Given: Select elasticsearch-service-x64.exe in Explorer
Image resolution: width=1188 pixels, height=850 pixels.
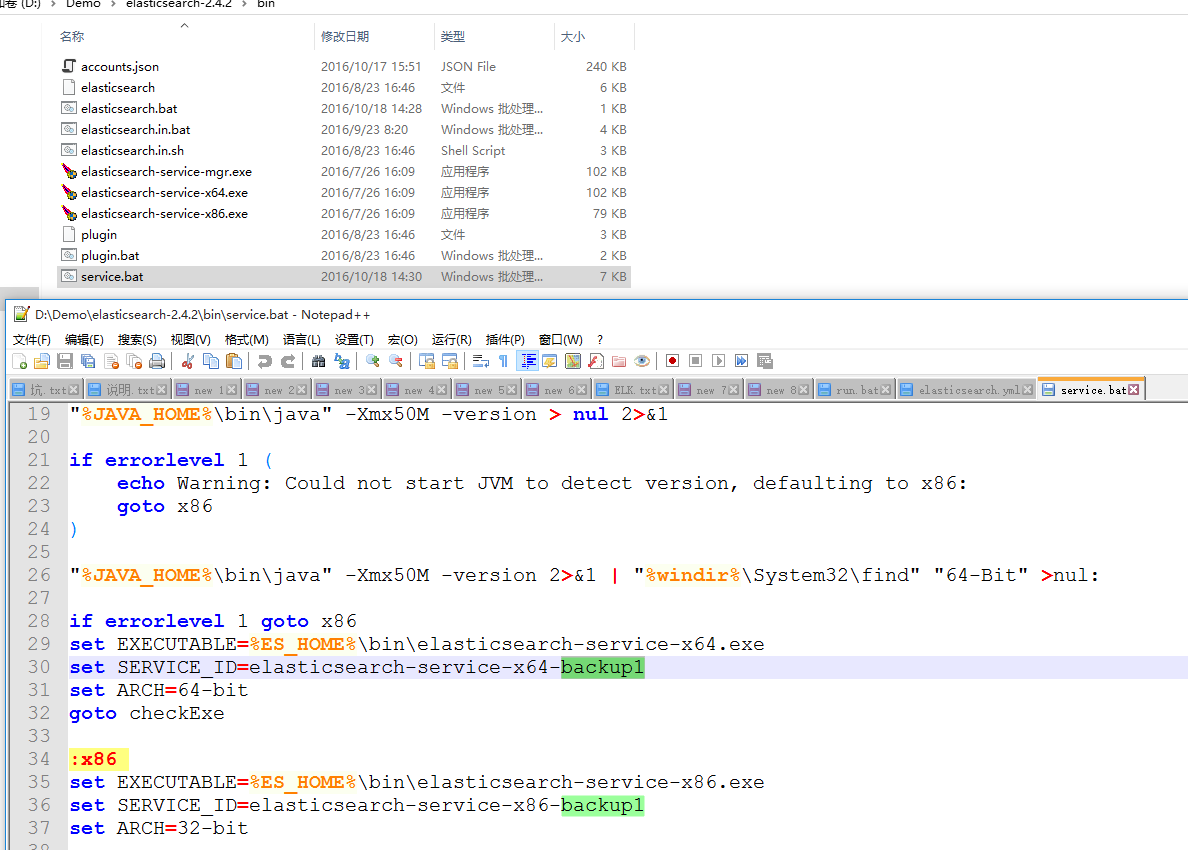Looking at the screenshot, I should 164,193.
